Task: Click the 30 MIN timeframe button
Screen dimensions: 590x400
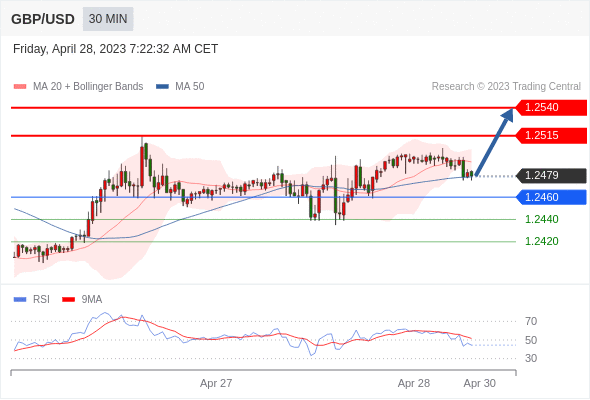Action: (x=108, y=19)
